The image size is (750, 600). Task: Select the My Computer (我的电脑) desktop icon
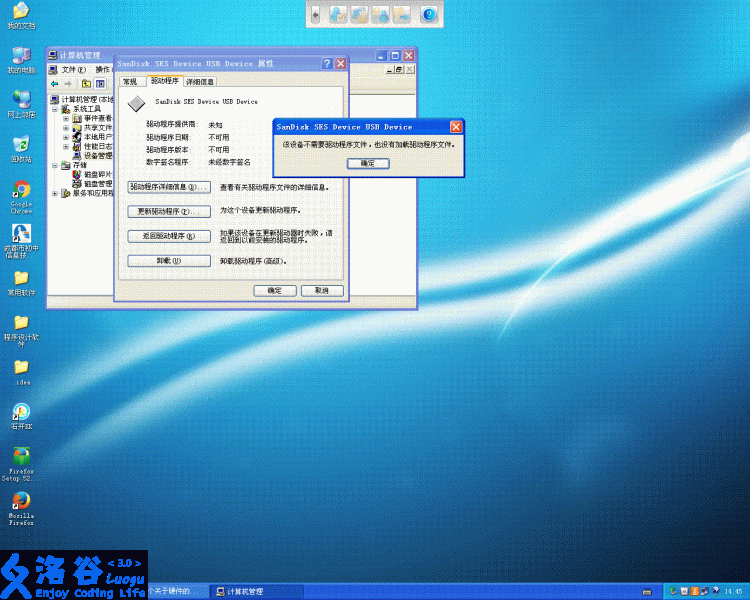20,55
